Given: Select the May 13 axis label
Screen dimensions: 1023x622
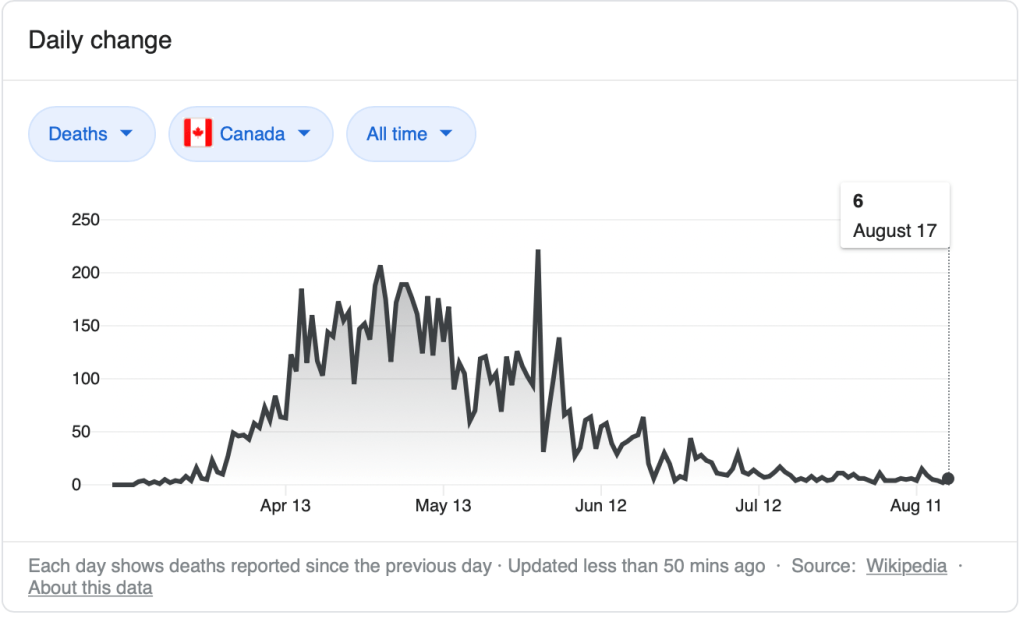Looking at the screenshot, I should (x=442, y=506).
